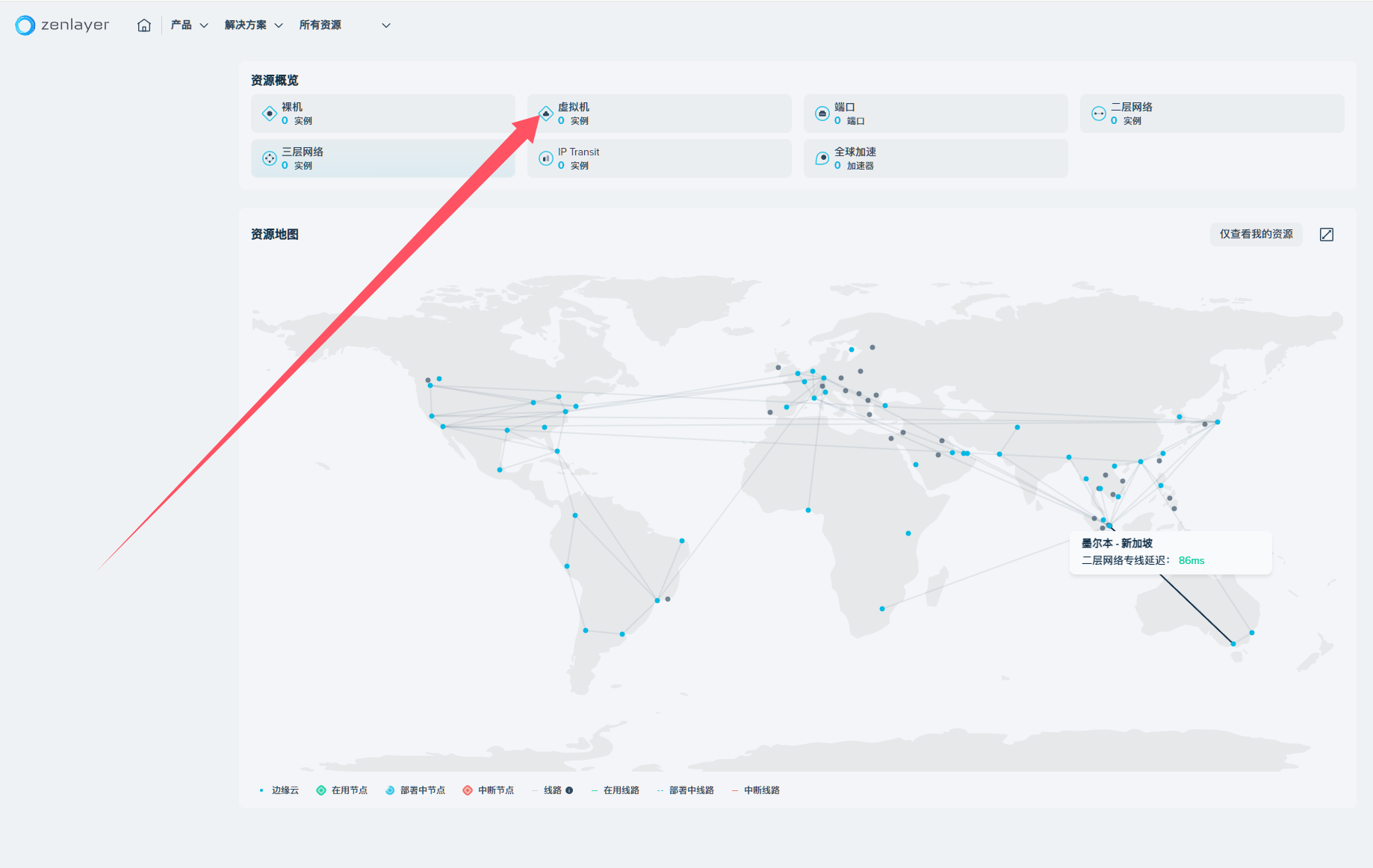Click the layer 2 network (二层网络) icon
The height and width of the screenshot is (868, 1373).
(1099, 114)
